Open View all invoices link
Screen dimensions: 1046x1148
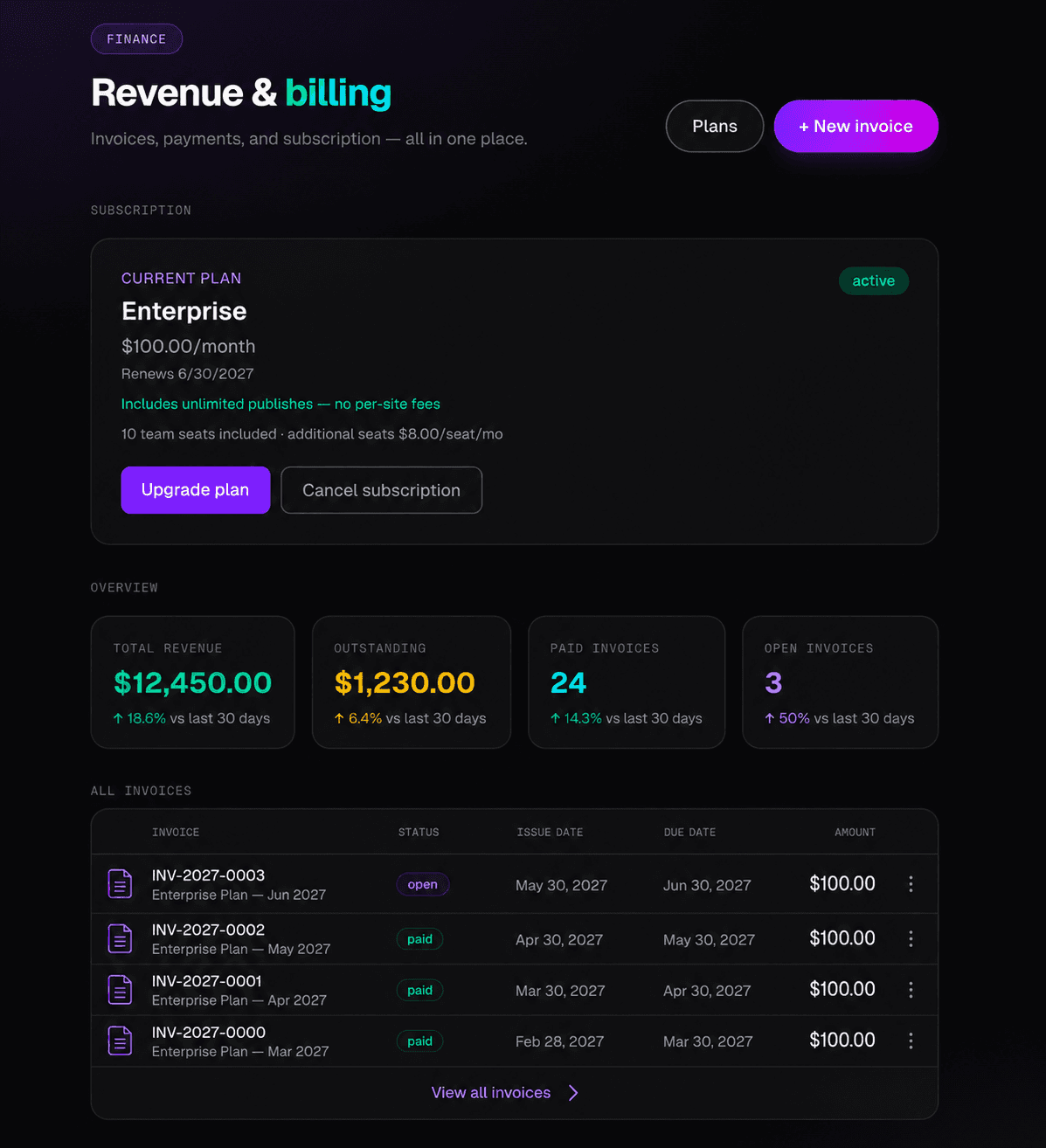[x=491, y=1093]
